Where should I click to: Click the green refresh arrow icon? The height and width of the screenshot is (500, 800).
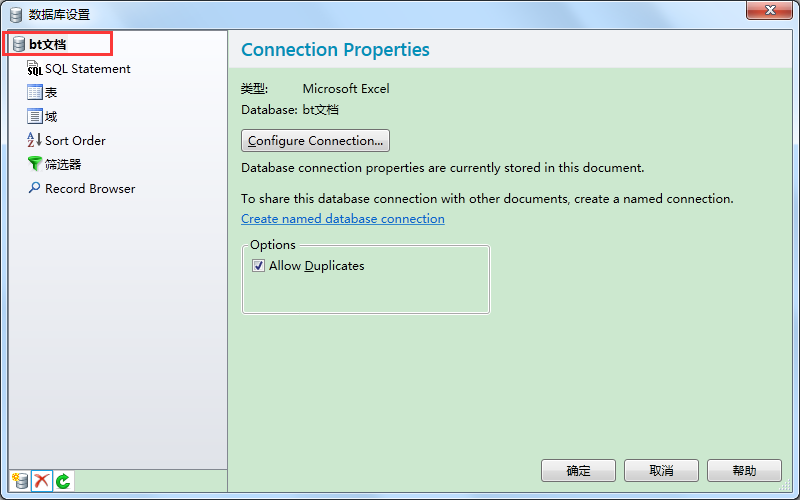[63, 481]
